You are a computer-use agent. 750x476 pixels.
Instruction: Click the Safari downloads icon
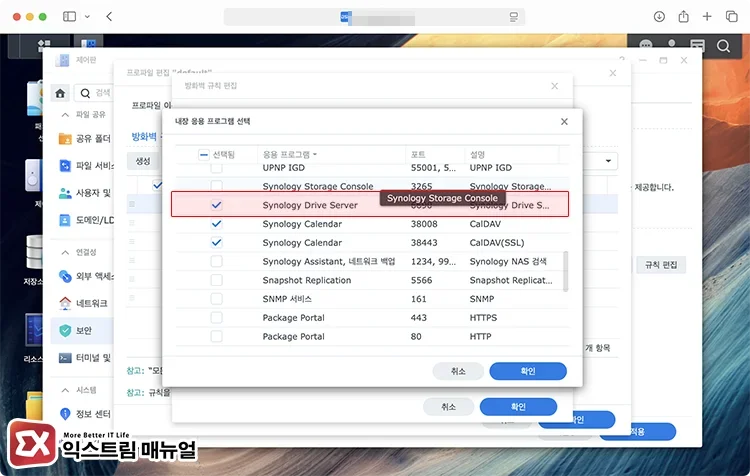click(x=659, y=17)
